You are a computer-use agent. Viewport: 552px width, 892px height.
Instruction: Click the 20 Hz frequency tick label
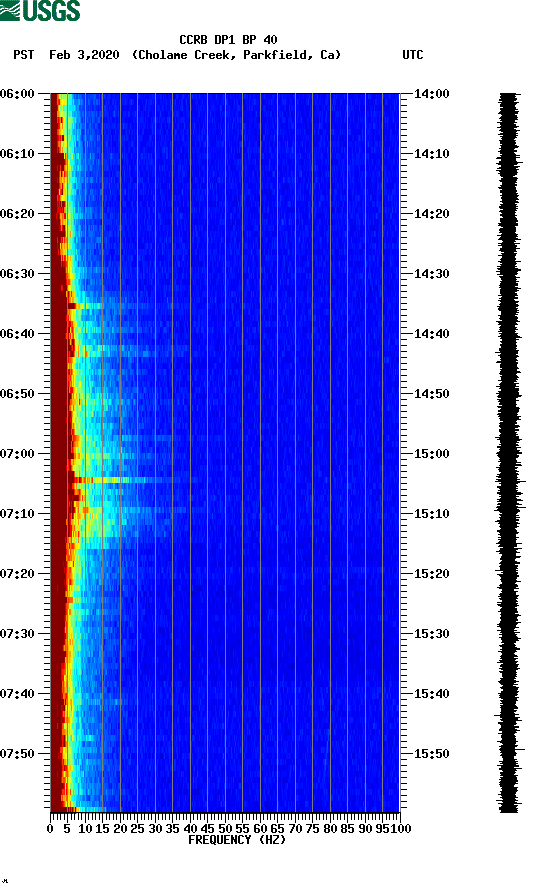tap(120, 829)
